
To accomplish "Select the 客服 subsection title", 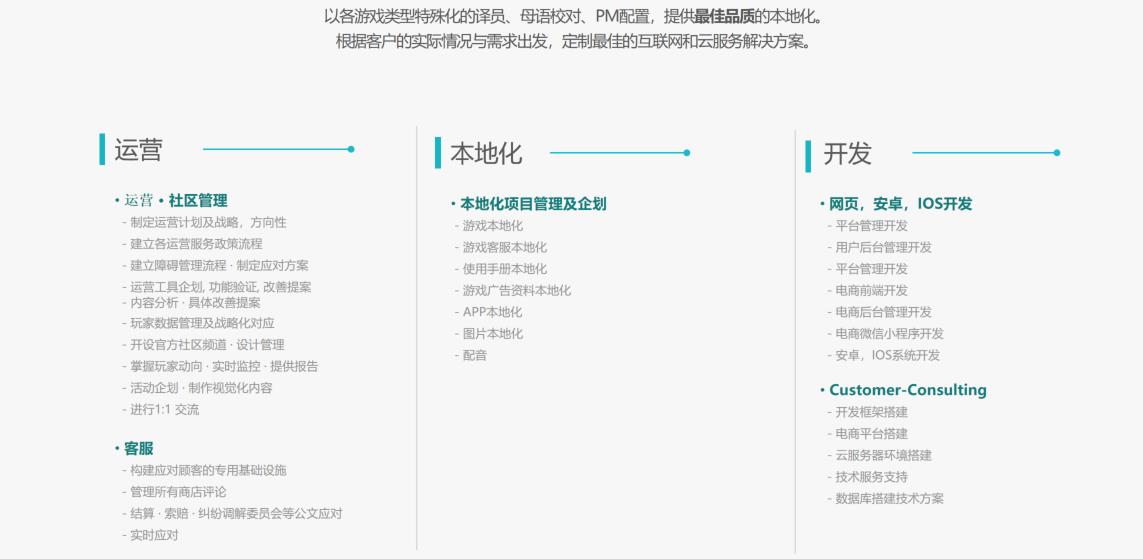I will tap(138, 449).
